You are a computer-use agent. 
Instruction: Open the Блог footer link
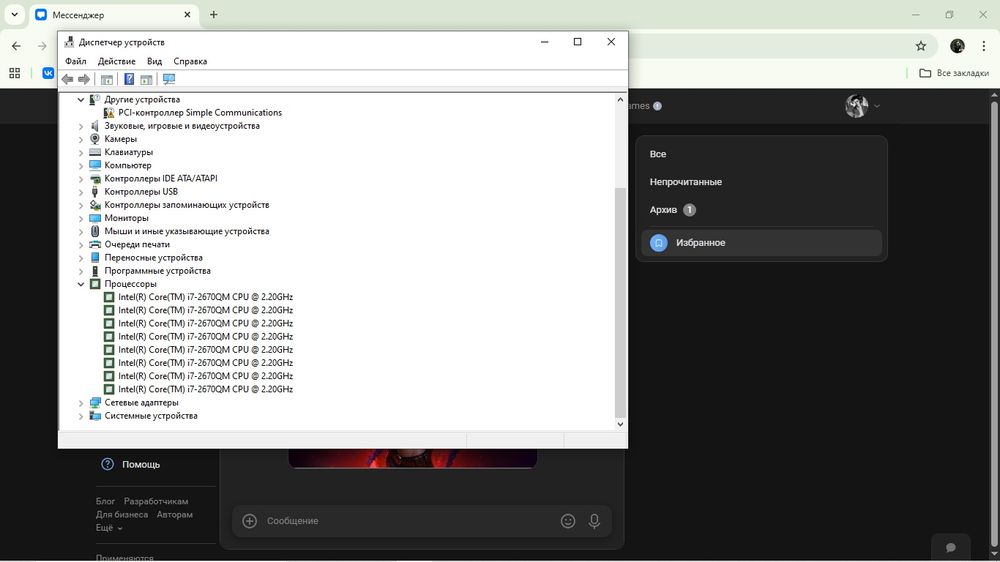pyautogui.click(x=105, y=501)
